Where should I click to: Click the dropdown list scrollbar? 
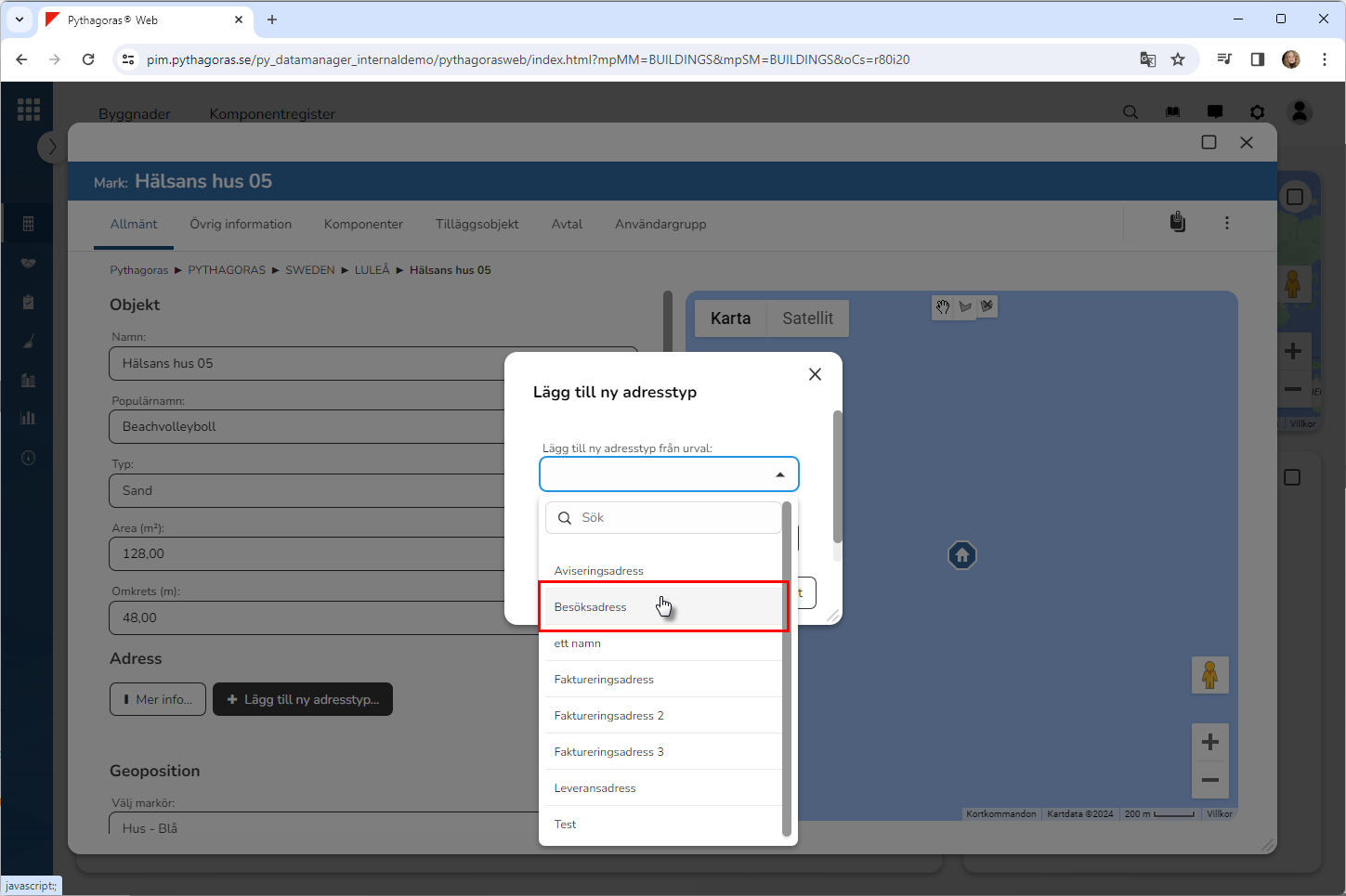click(787, 669)
